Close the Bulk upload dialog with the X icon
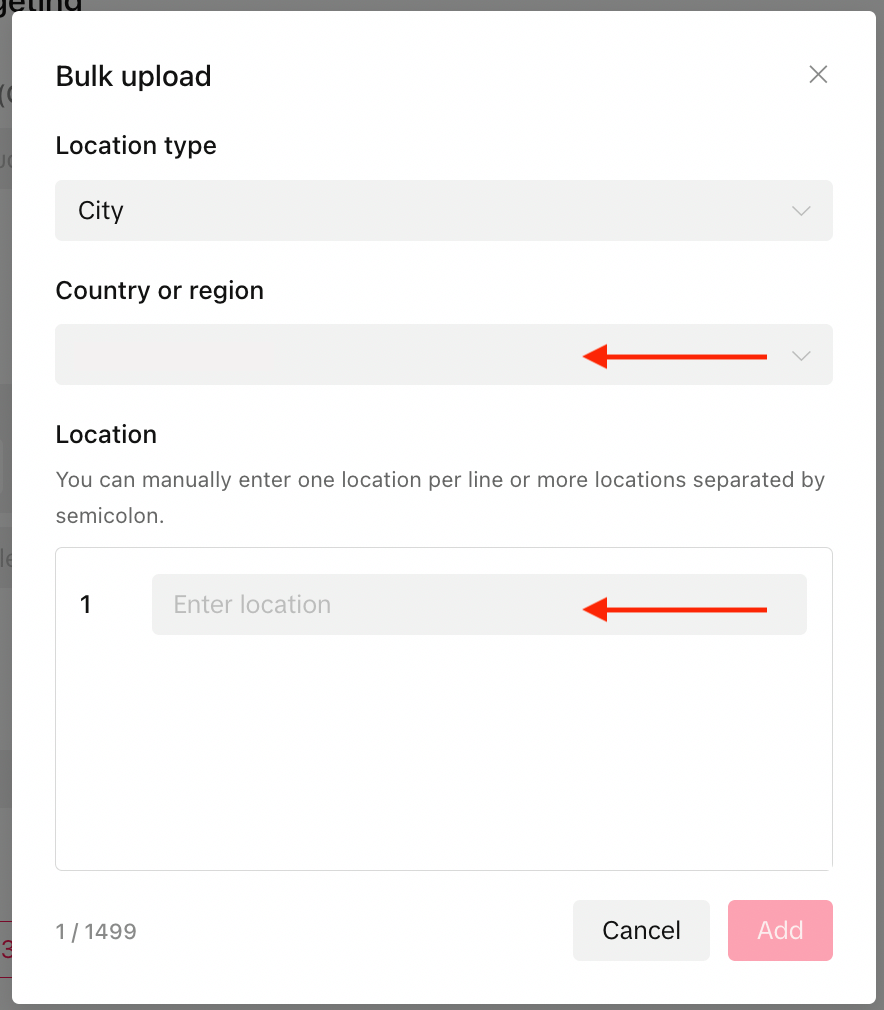884x1010 pixels. (818, 74)
